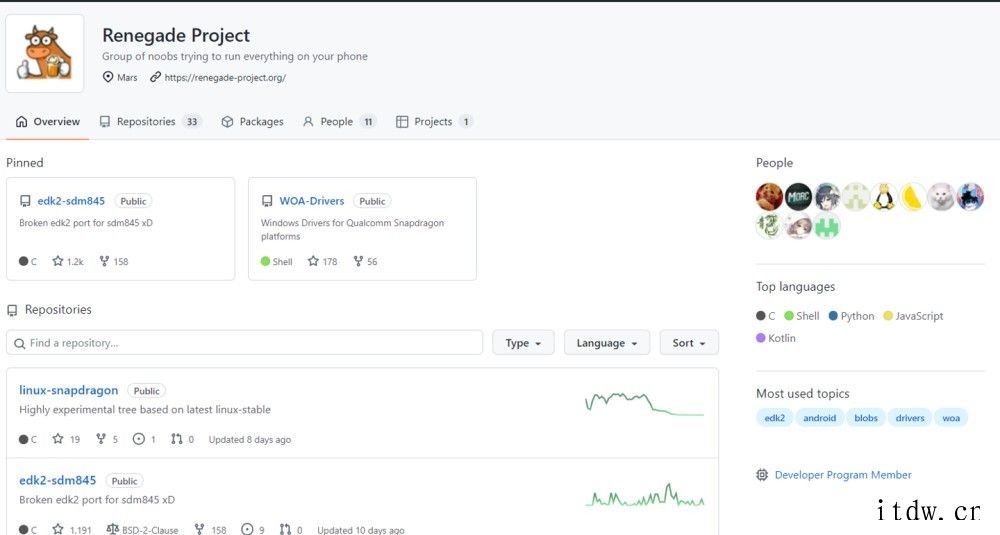Click the People sidebar heading
The width and height of the screenshot is (1000, 535).
pos(774,163)
